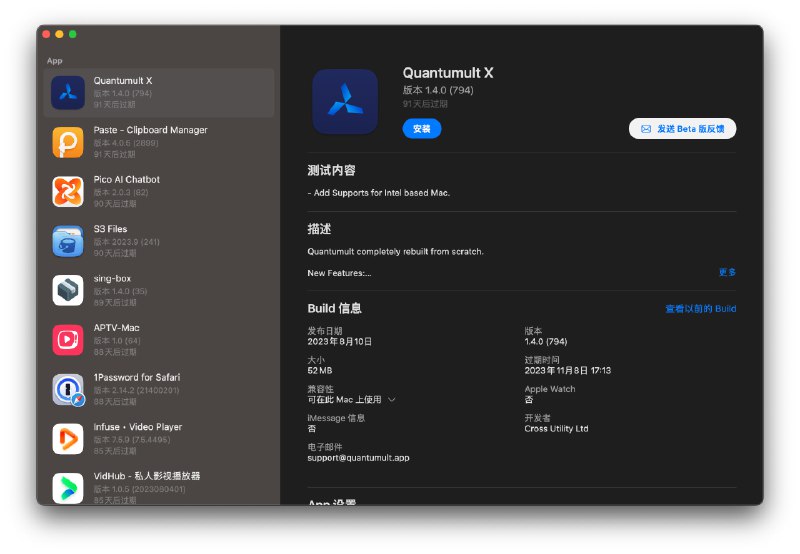Click developer name Cross Utility Ltd
Image resolution: width=800 pixels, height=554 pixels.
(556, 429)
